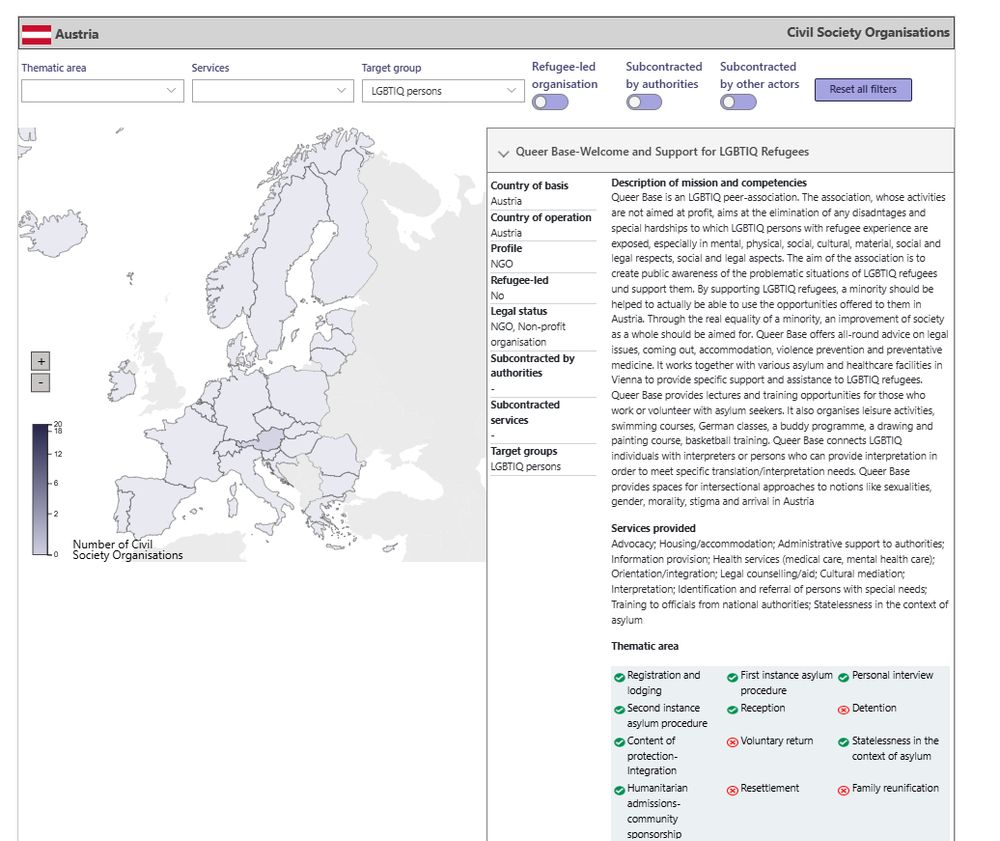Click the Country of basis label
Image resolution: width=1000 pixels, height=841 pixels.
tap(529, 186)
